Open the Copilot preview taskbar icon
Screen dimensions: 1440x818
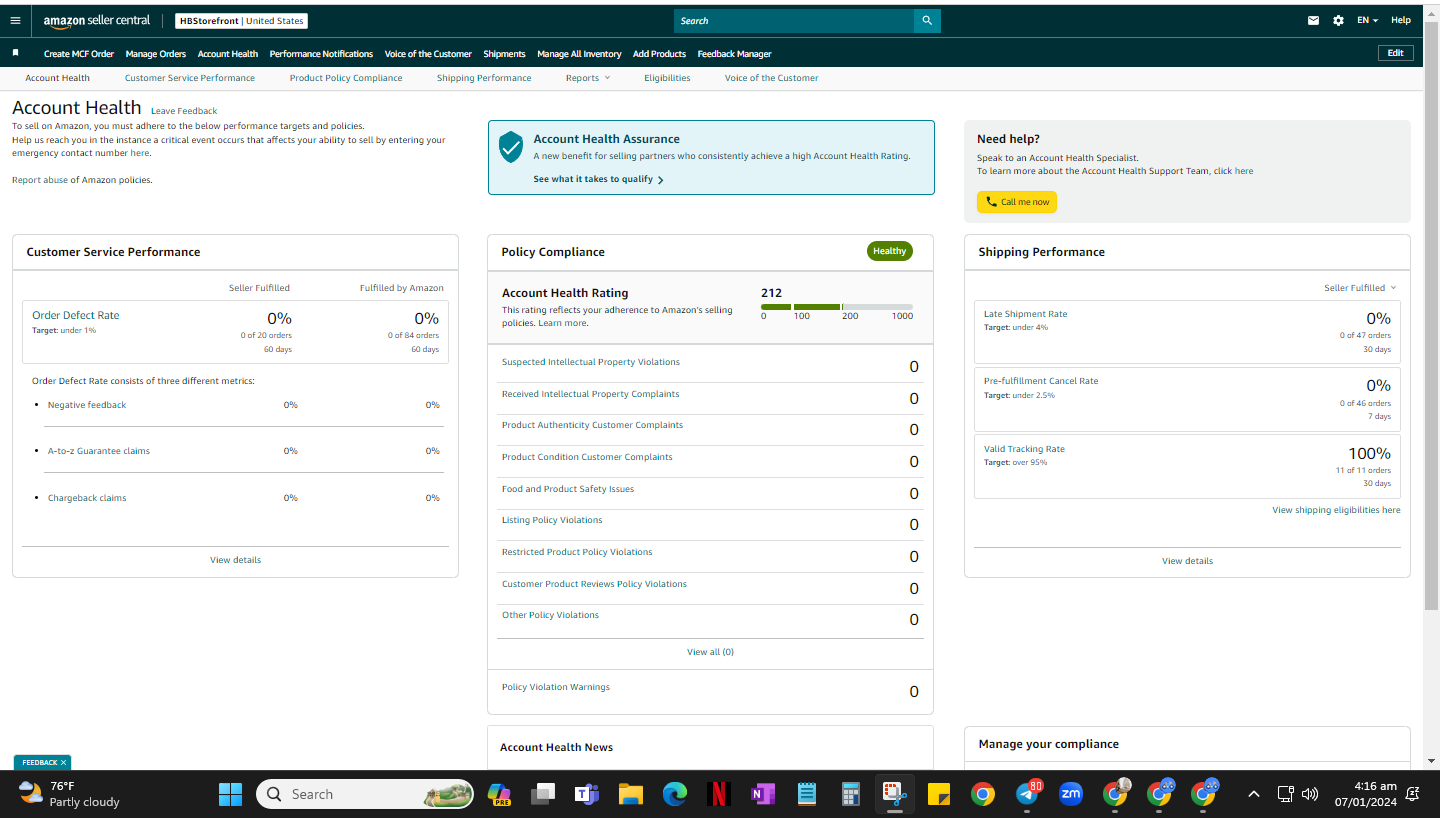(x=499, y=794)
